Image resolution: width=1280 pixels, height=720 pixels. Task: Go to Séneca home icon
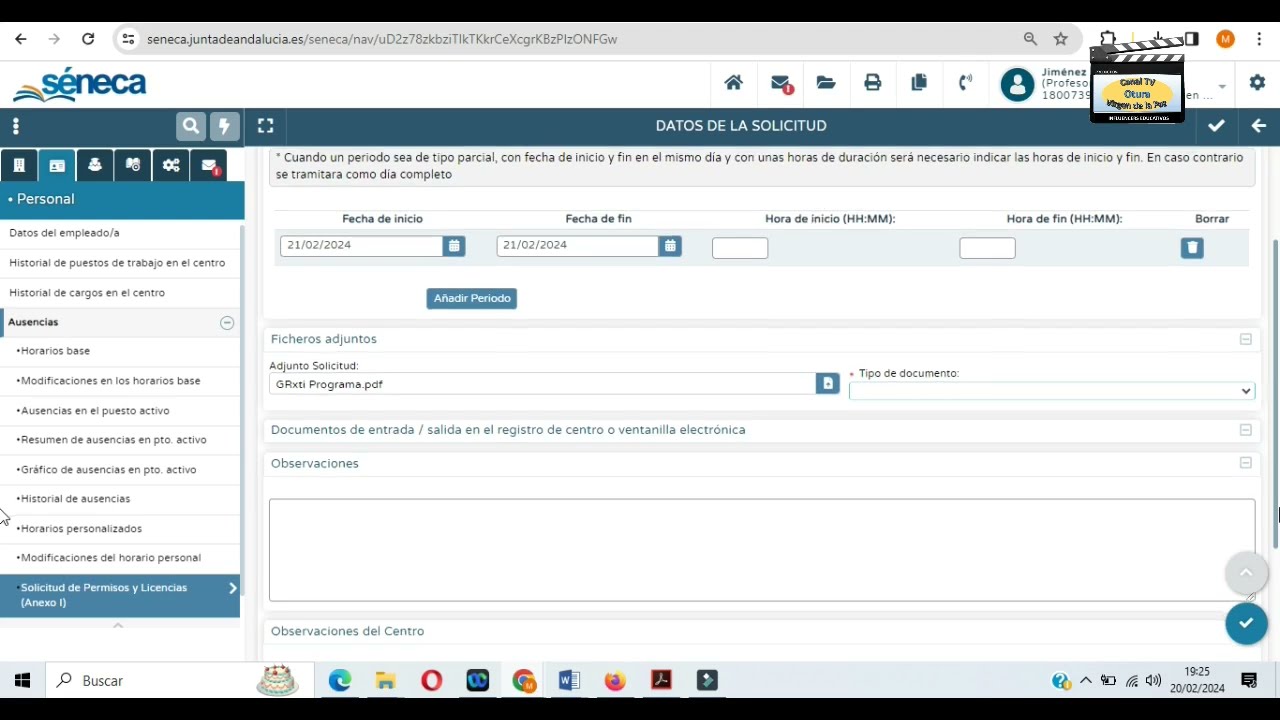point(734,83)
